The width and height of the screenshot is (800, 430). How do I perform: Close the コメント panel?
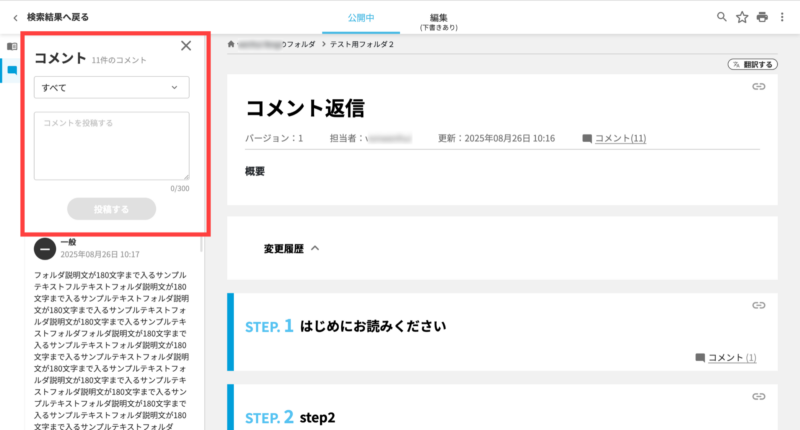pyautogui.click(x=186, y=46)
